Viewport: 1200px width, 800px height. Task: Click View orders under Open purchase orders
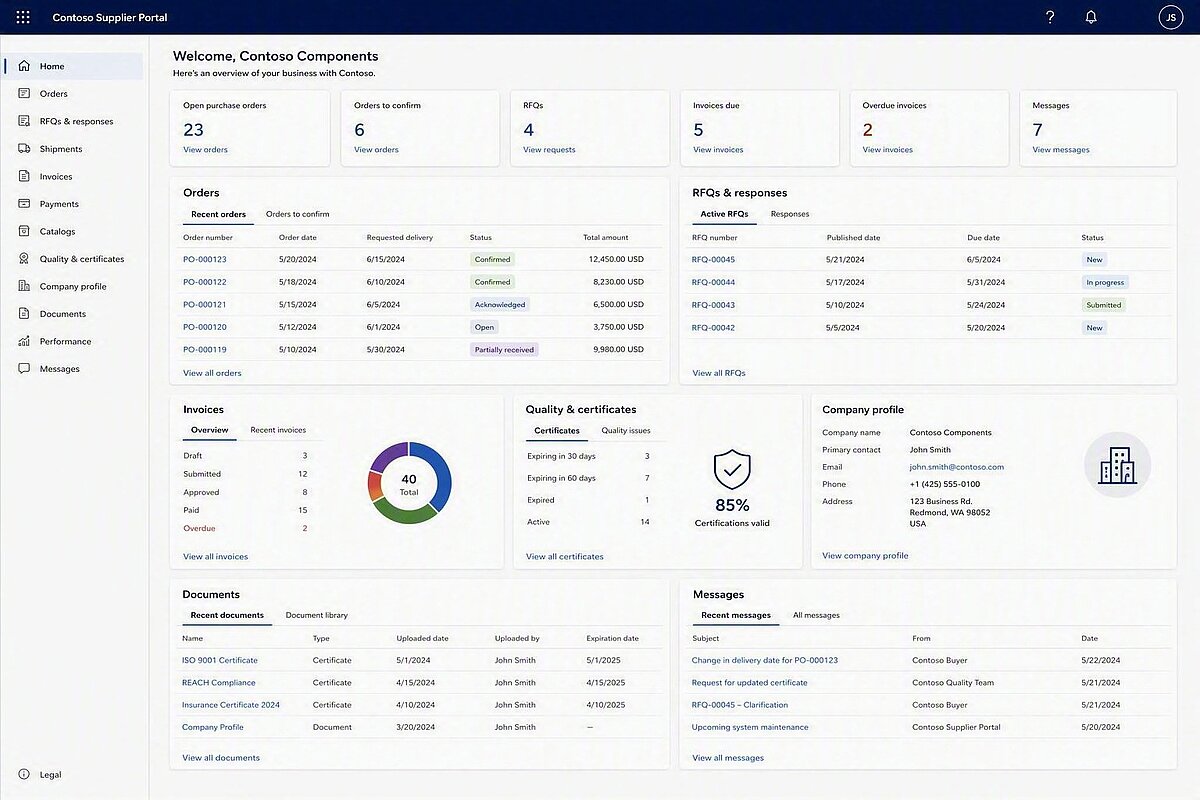tap(205, 150)
